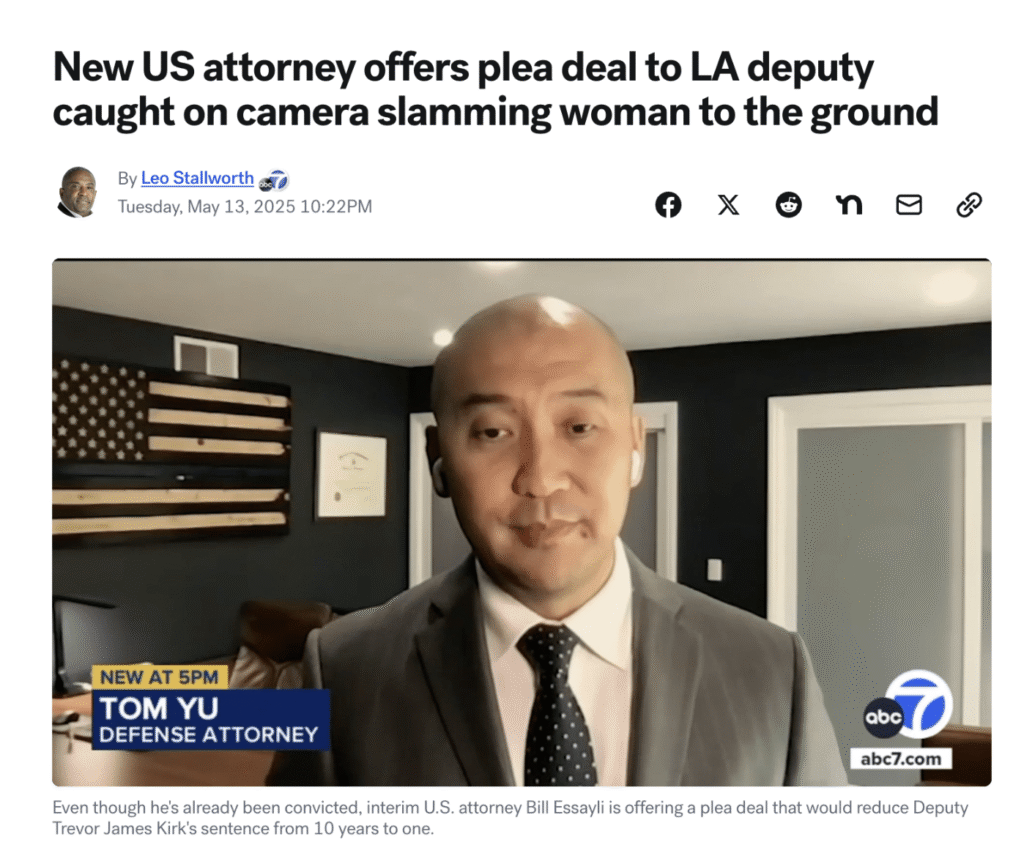Click the Tuesday, May 13, 2025 timestamp
1024x864 pixels.
tap(245, 206)
